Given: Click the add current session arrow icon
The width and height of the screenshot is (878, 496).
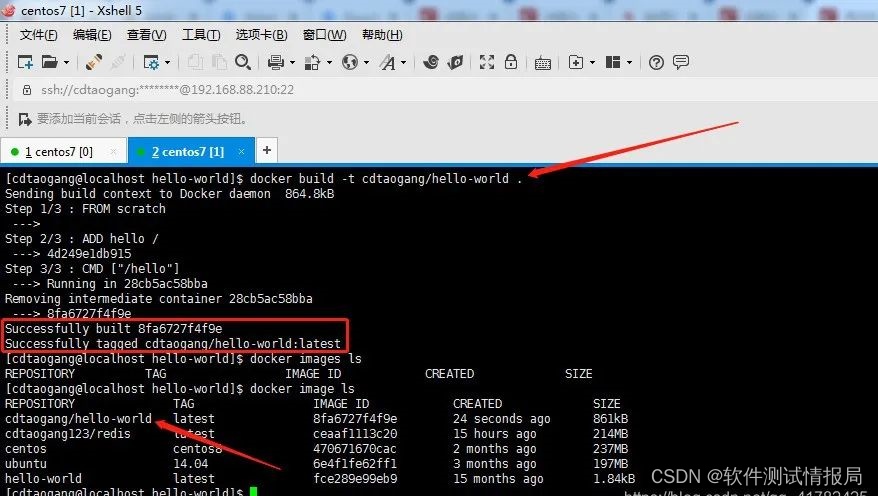Looking at the screenshot, I should pyautogui.click(x=25, y=119).
